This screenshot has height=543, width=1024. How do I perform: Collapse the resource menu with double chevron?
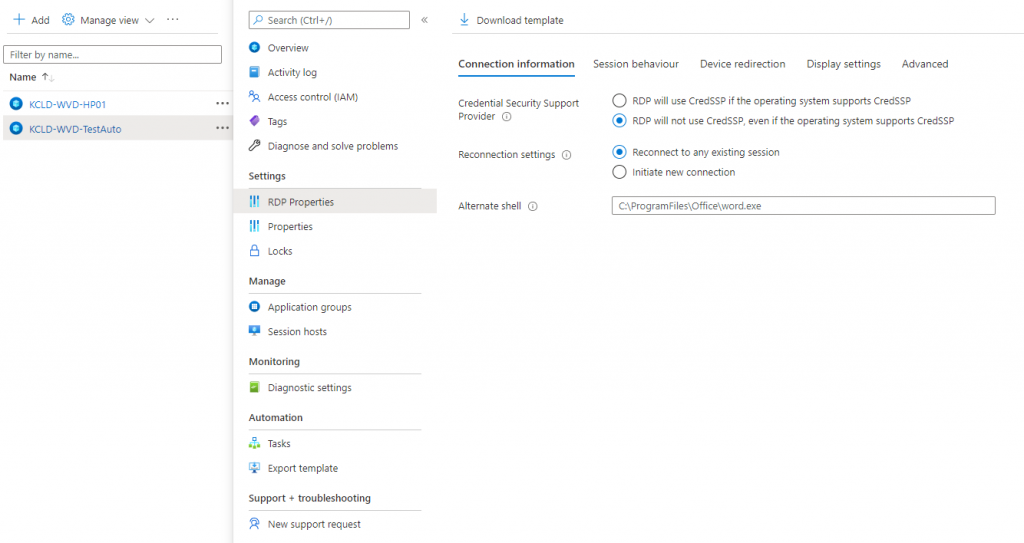click(x=424, y=20)
